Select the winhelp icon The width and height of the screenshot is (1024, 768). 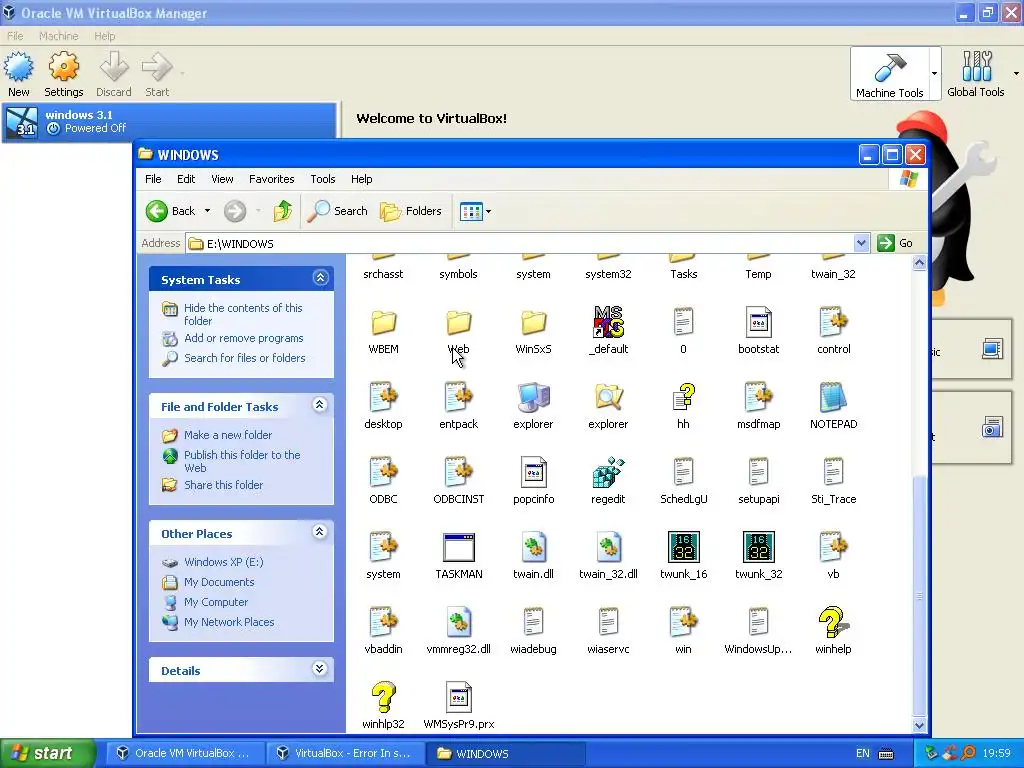833,622
